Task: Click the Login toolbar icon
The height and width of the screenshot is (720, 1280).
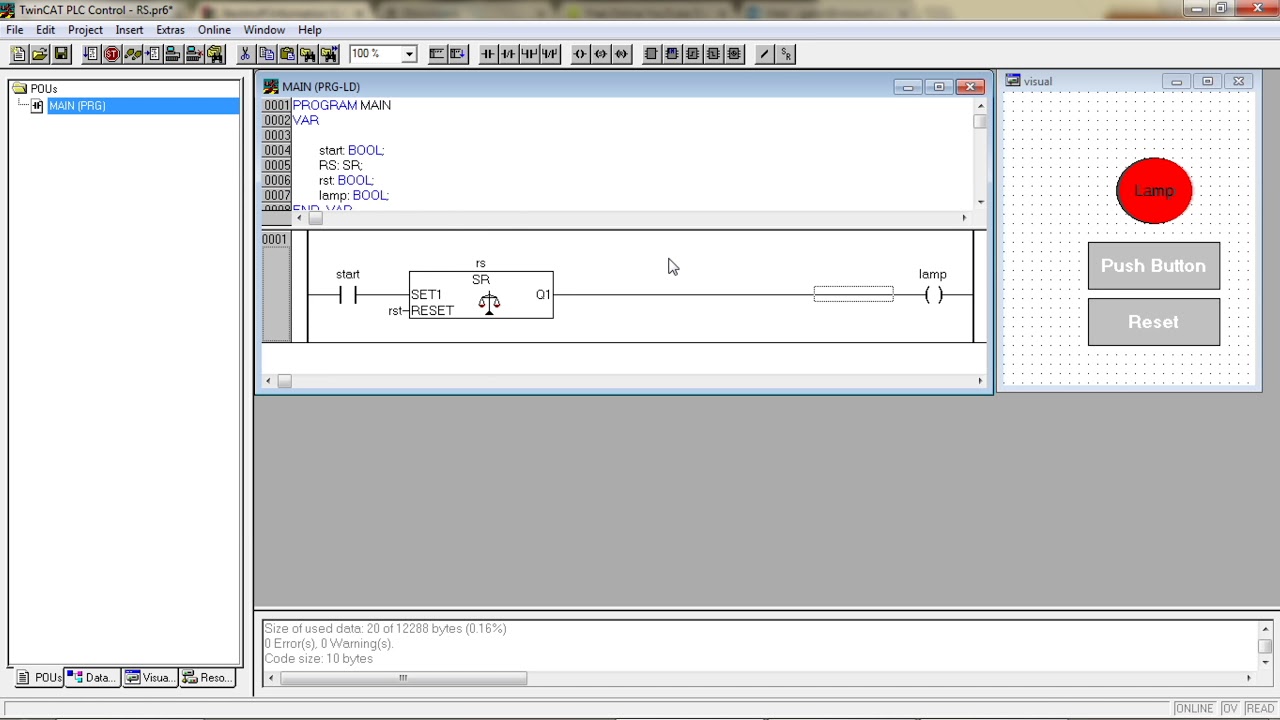Action: 173,54
